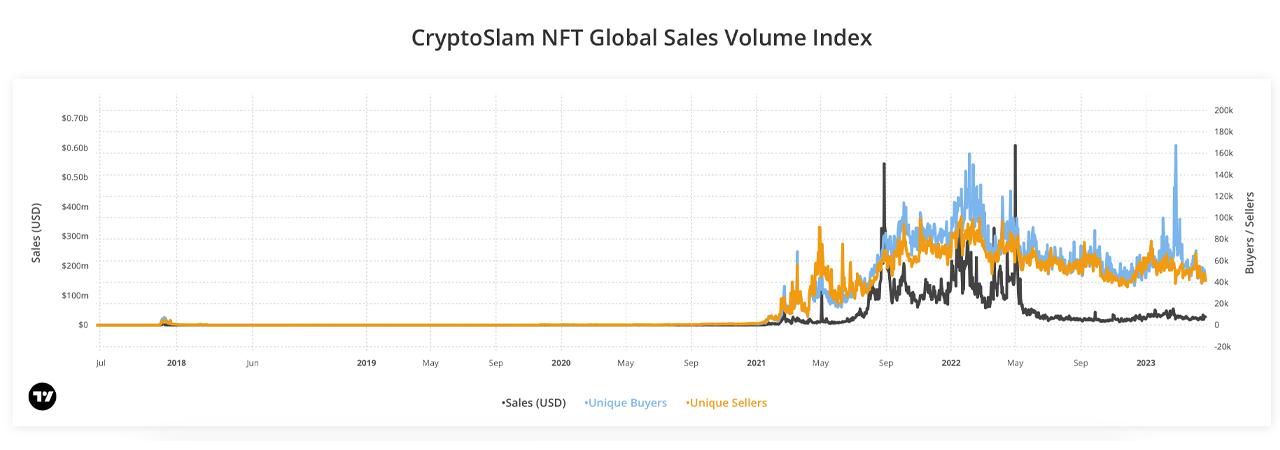Click the 2023 x-axis label

tap(1146, 363)
